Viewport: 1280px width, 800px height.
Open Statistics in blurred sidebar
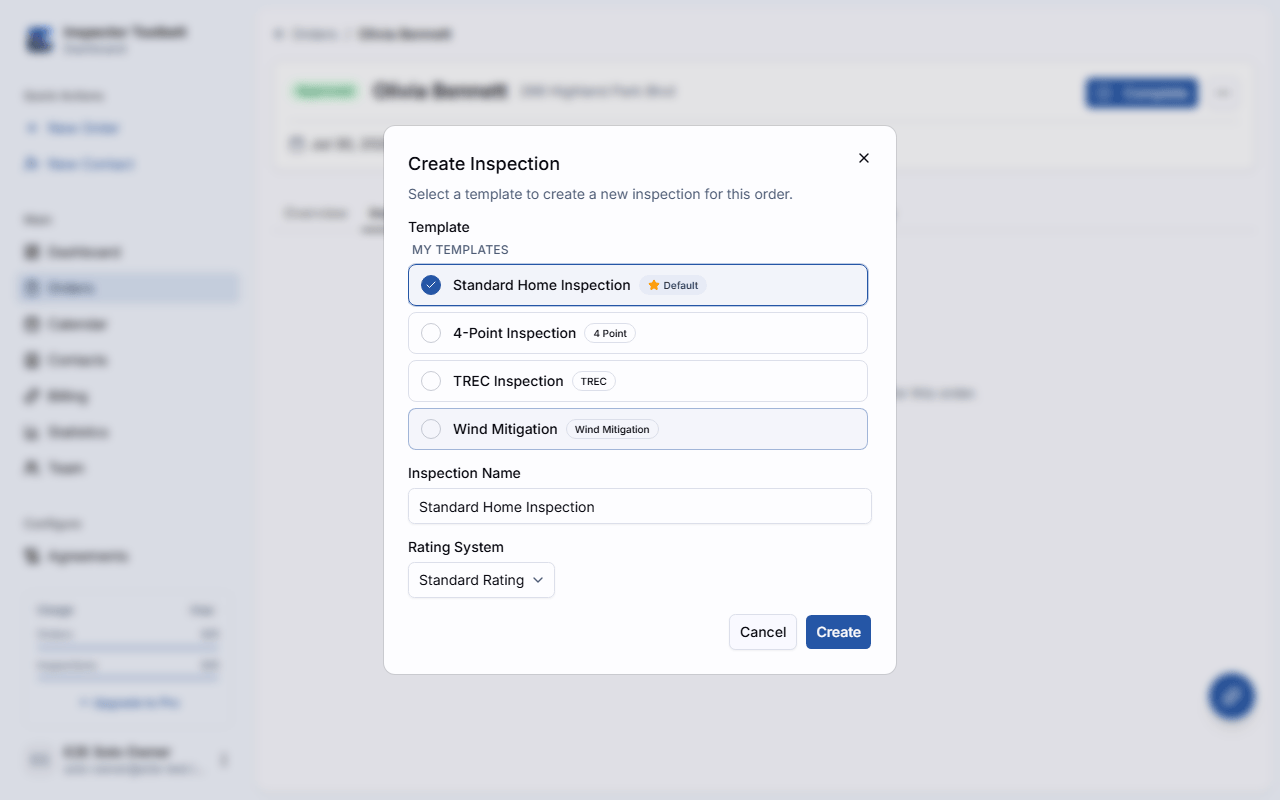coord(130,432)
